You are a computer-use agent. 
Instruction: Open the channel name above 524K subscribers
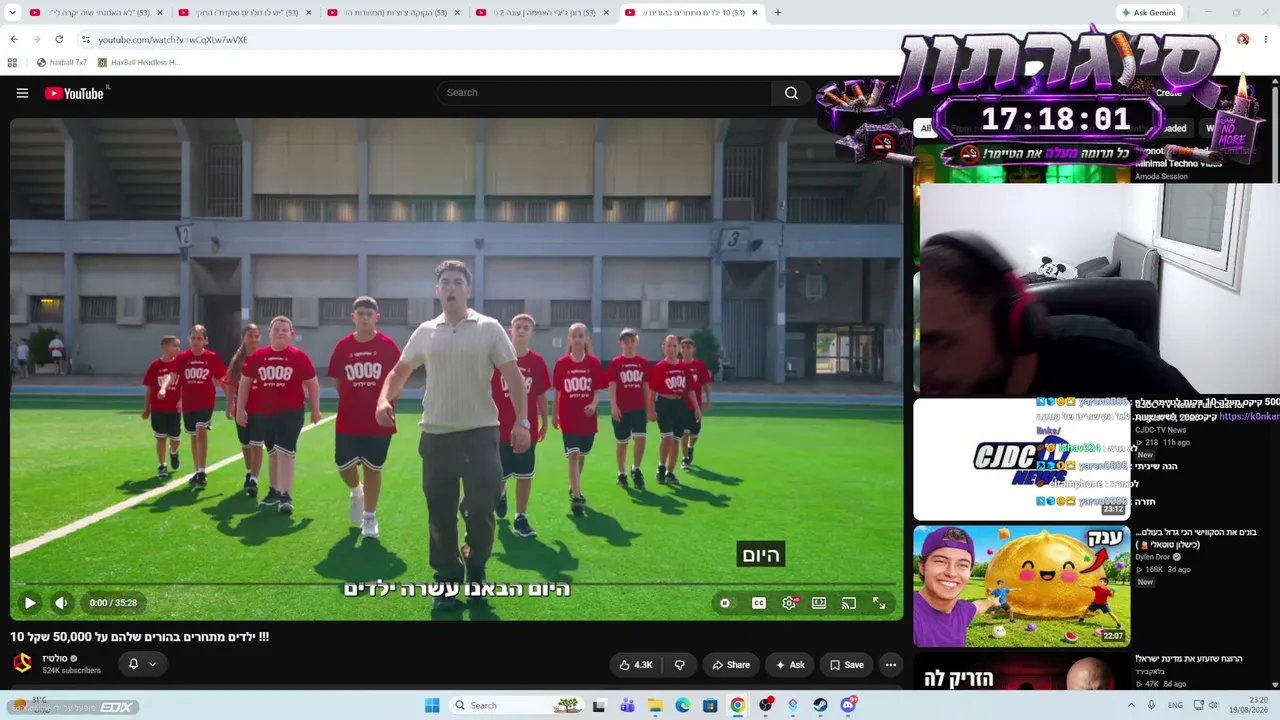tap(55, 658)
